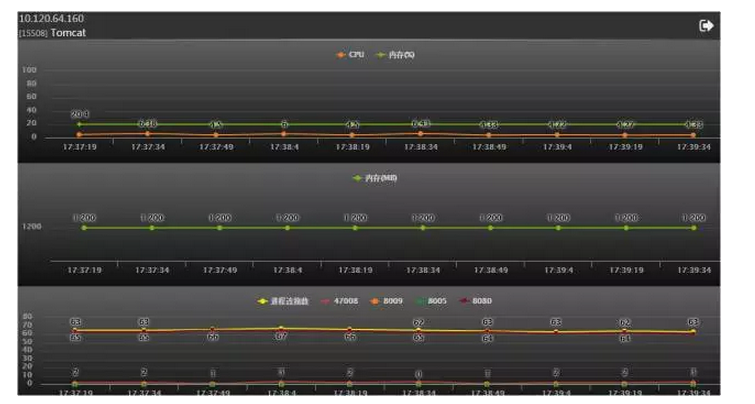Click the 17:39:4 time label in memory MB chart
The height and width of the screenshot is (404, 755).
pyautogui.click(x=558, y=270)
